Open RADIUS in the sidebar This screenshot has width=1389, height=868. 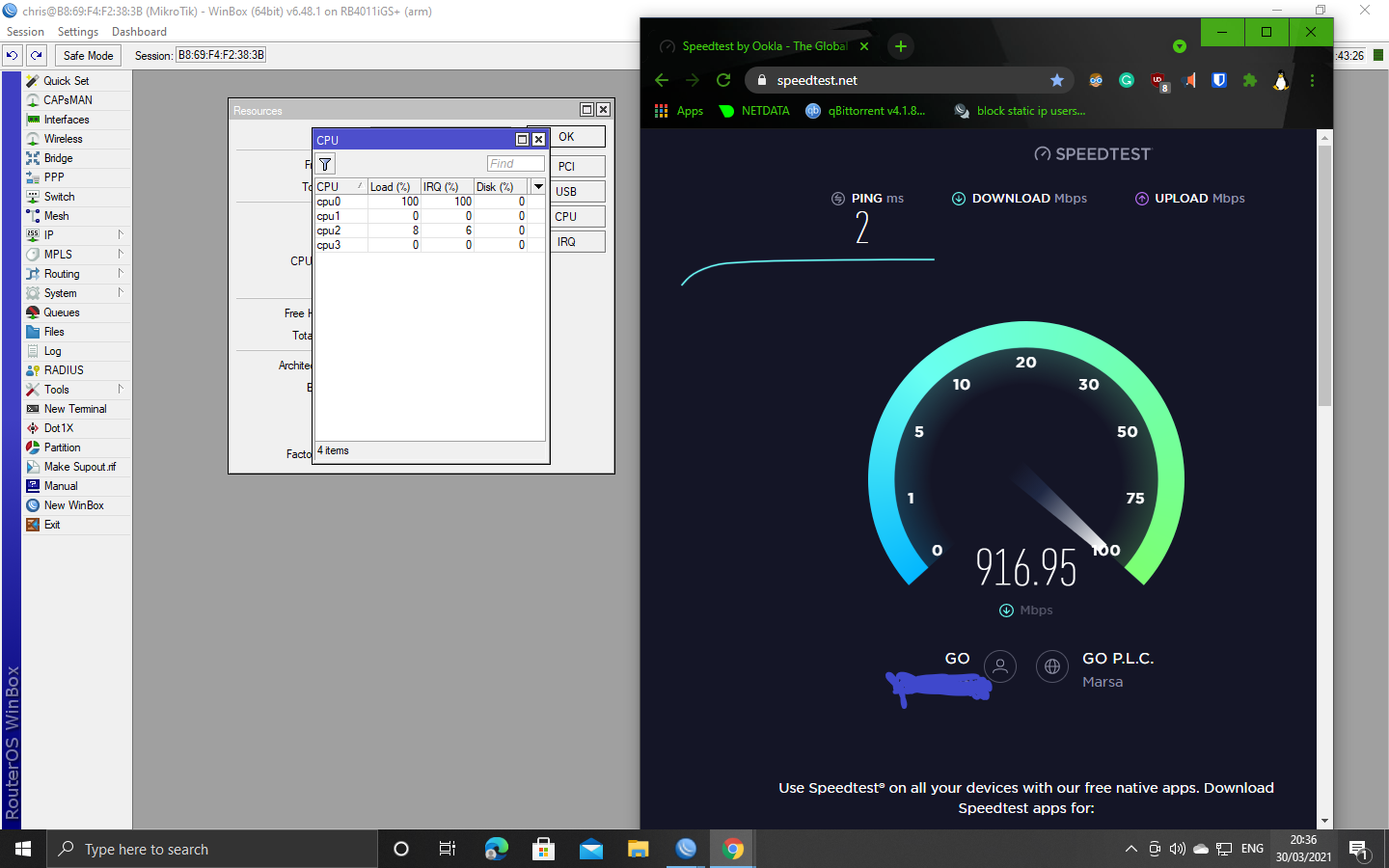(x=77, y=370)
